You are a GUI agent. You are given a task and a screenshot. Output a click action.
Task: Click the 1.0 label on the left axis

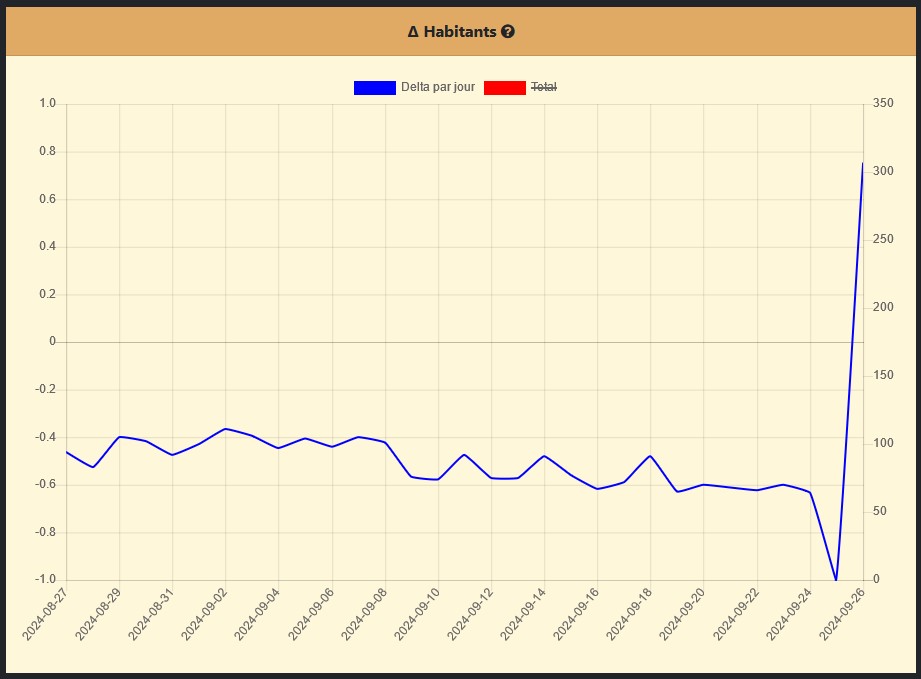click(x=47, y=104)
